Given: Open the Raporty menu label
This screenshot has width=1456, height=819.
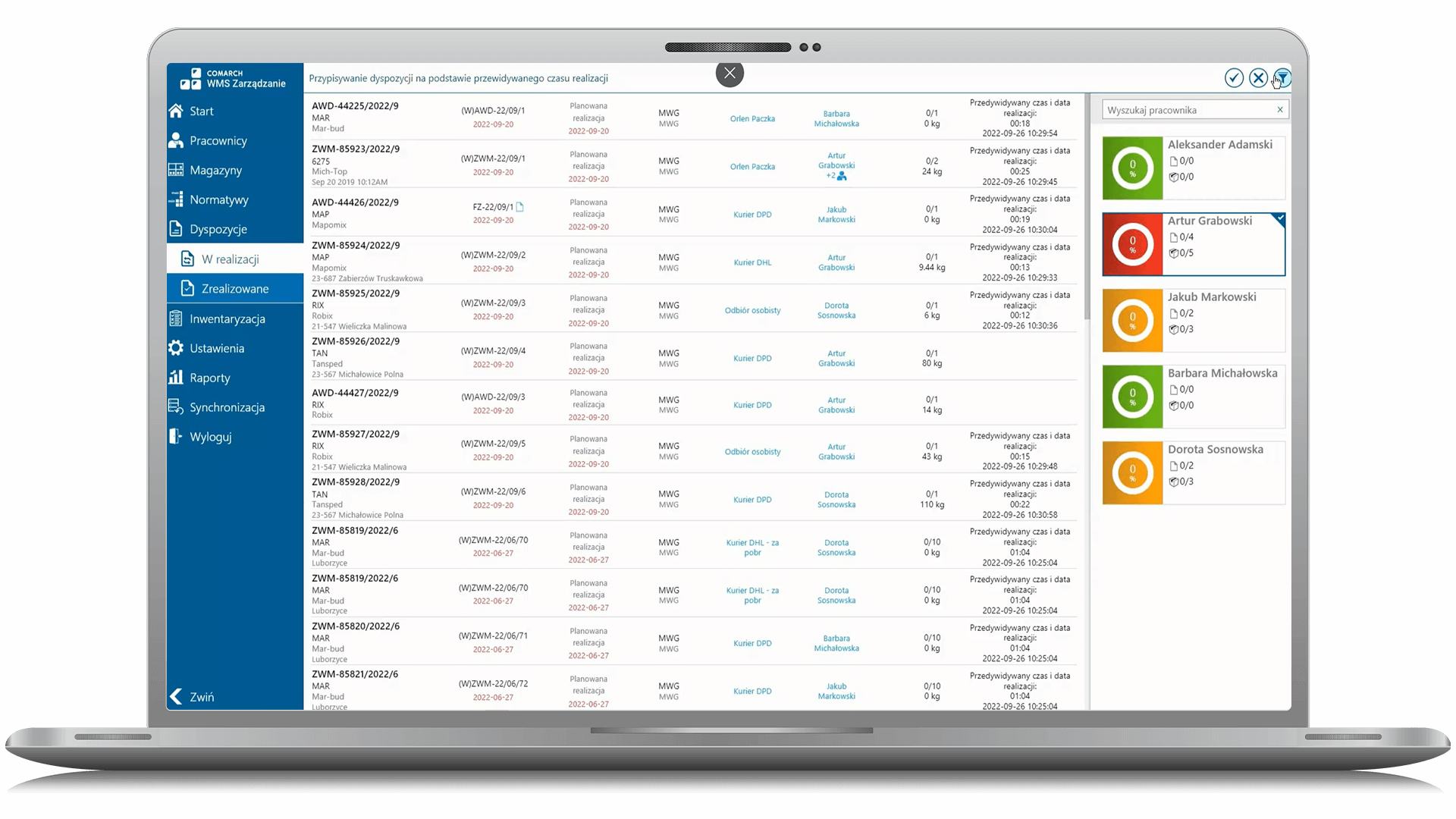Looking at the screenshot, I should coord(210,378).
